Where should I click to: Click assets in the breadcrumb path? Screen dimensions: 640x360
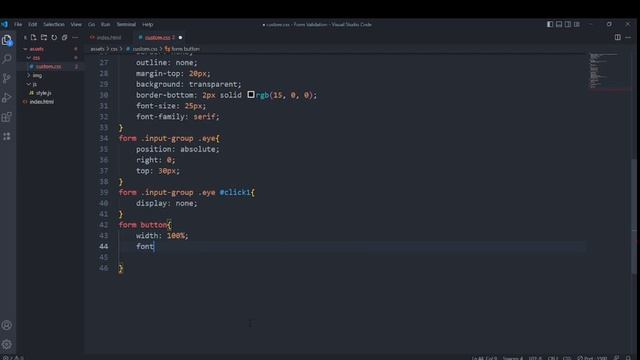pyautogui.click(x=97, y=49)
